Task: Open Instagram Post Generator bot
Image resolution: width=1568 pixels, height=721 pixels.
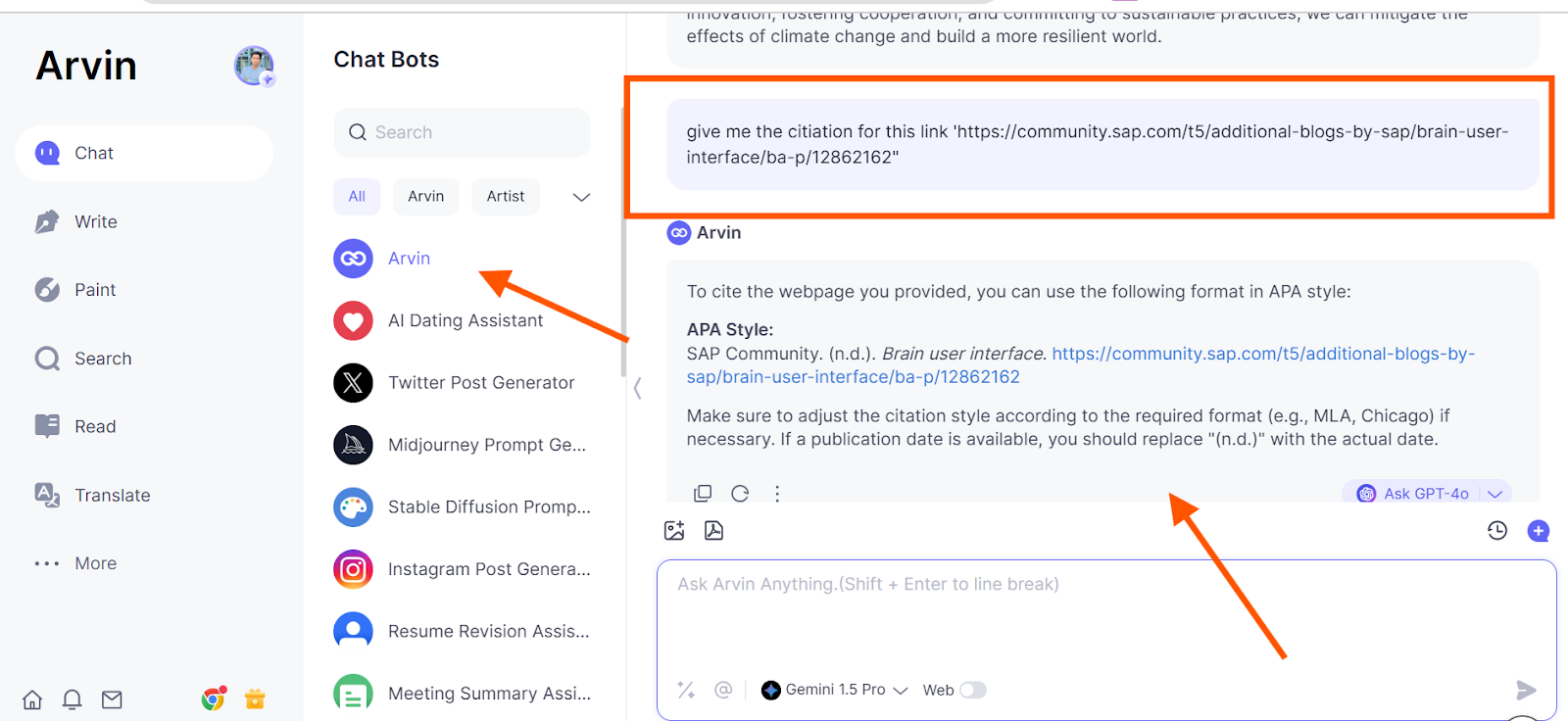Action: point(462,569)
